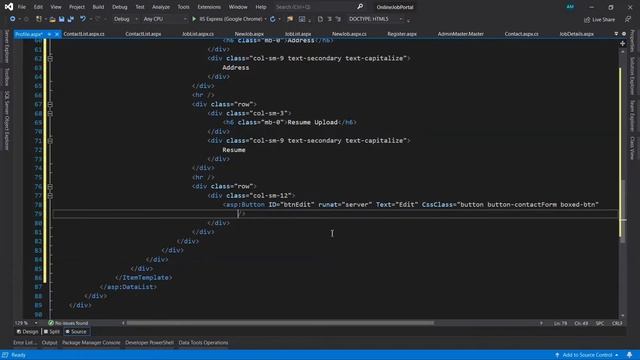The height and width of the screenshot is (360, 640).
Task: Click the No issues found status indicator
Action: click(68, 323)
